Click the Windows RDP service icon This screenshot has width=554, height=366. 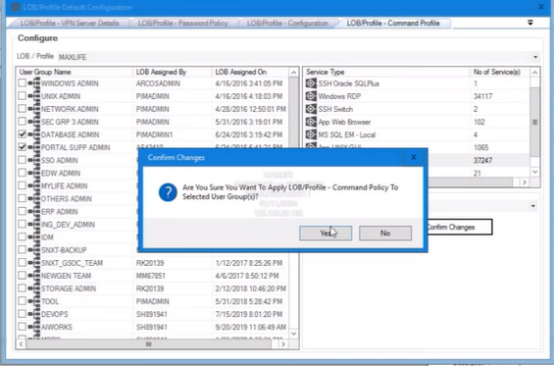pyautogui.click(x=311, y=96)
